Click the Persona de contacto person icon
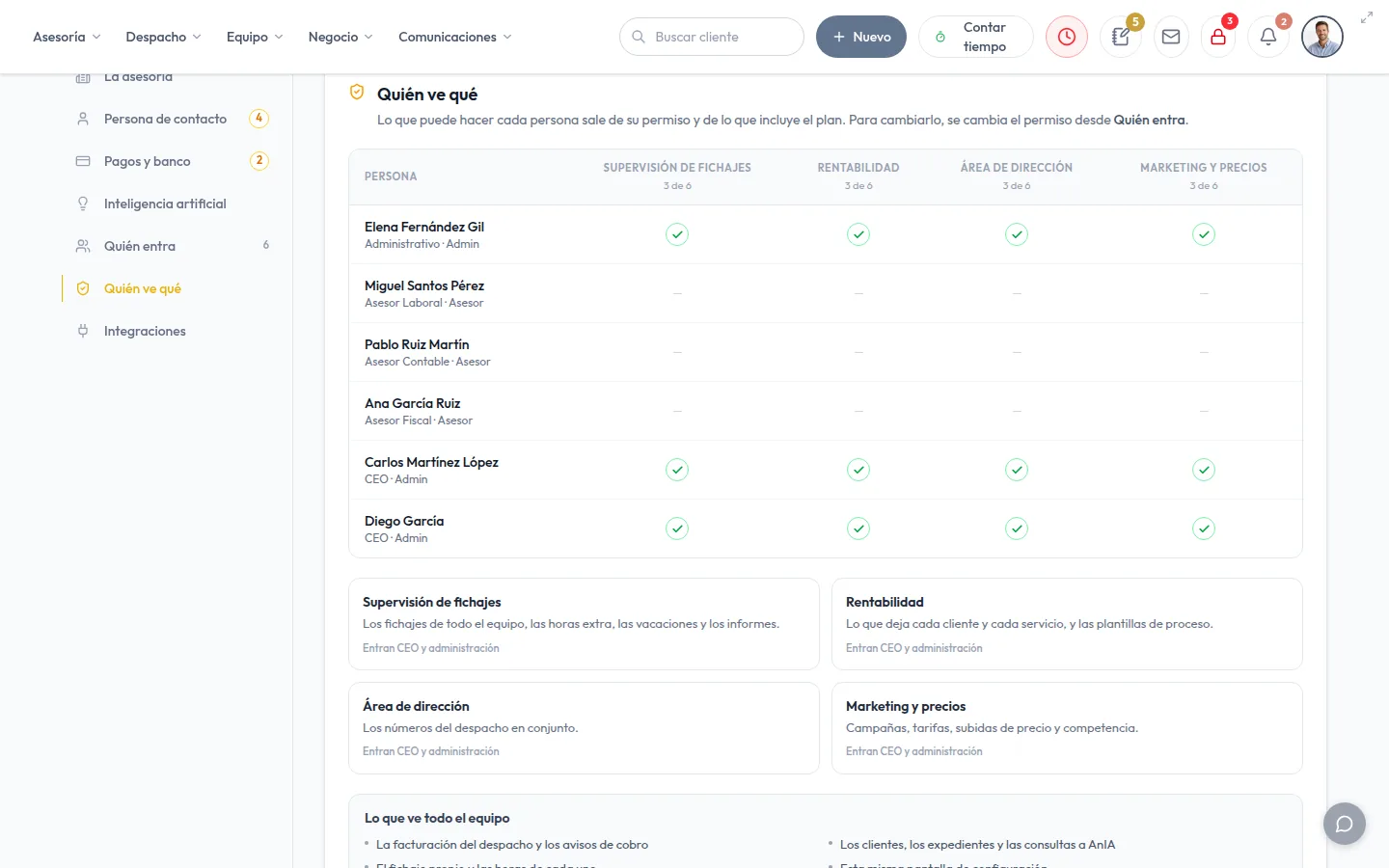This screenshot has width=1389, height=868. [83, 119]
